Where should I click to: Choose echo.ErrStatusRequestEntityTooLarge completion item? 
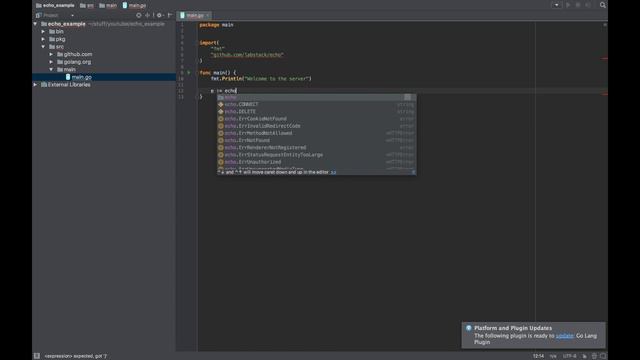(317, 155)
